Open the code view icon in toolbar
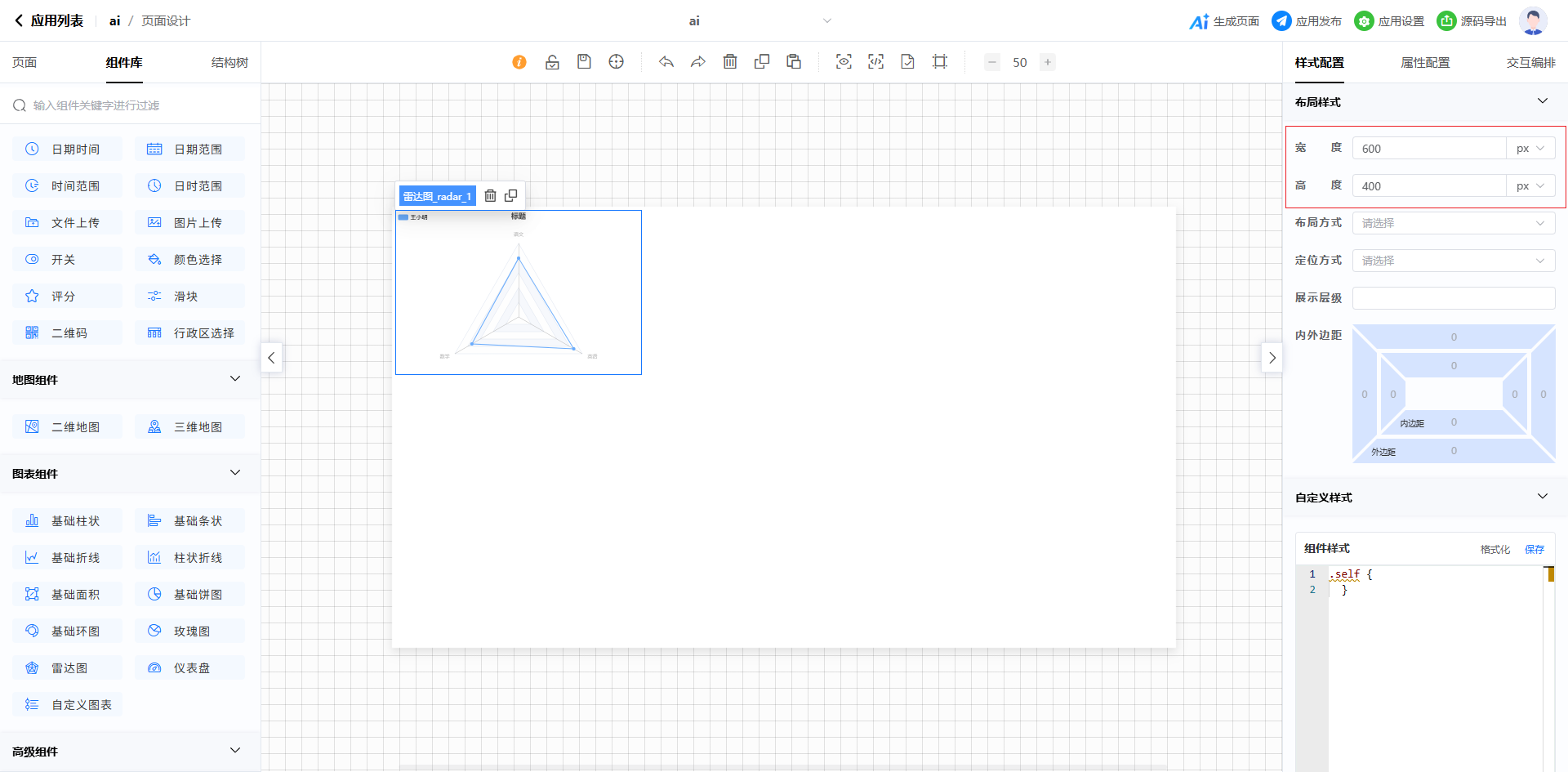The height and width of the screenshot is (772, 1568). 875,62
